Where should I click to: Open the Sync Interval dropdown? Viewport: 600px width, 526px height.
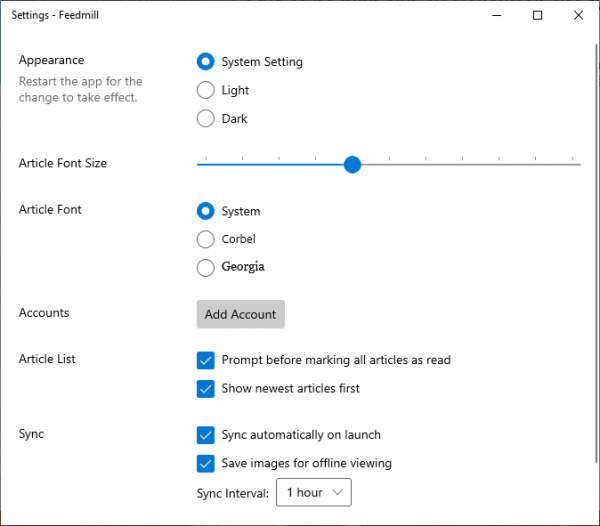pyautogui.click(x=314, y=492)
